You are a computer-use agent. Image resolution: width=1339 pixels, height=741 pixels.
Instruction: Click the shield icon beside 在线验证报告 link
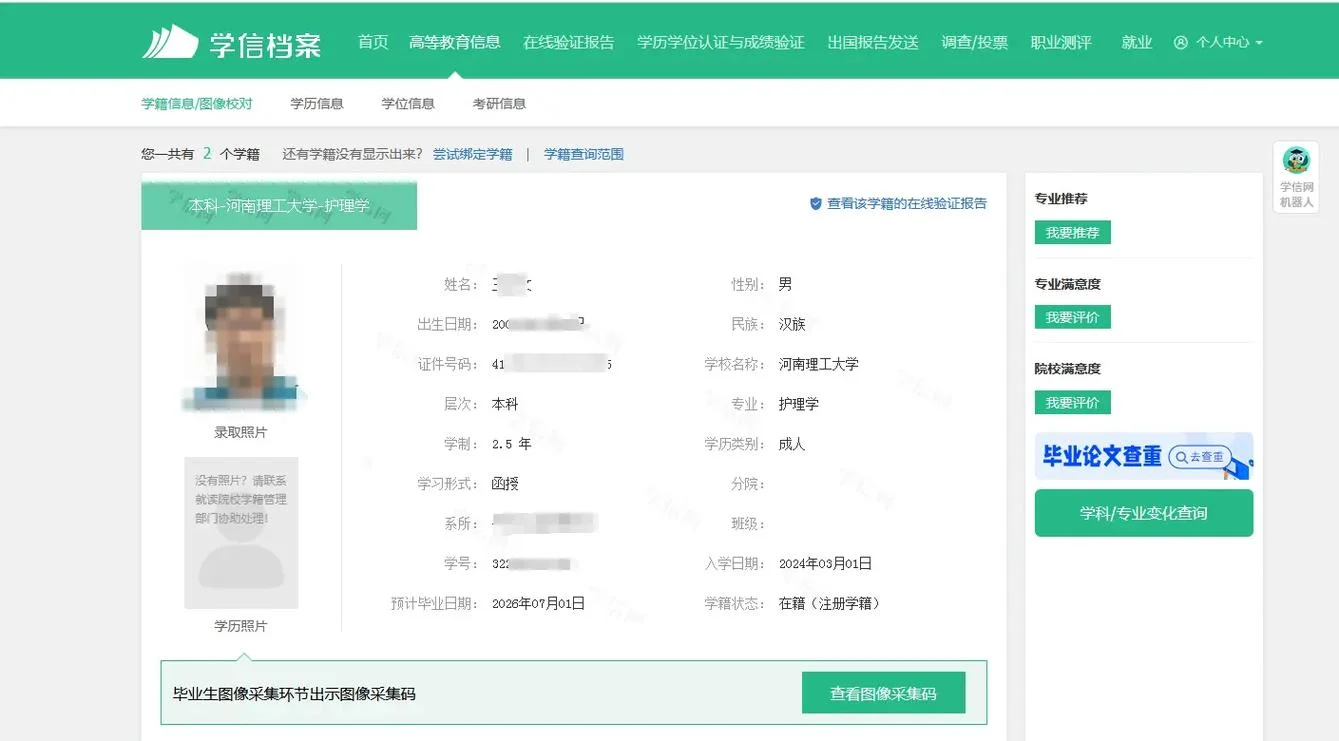(x=815, y=204)
